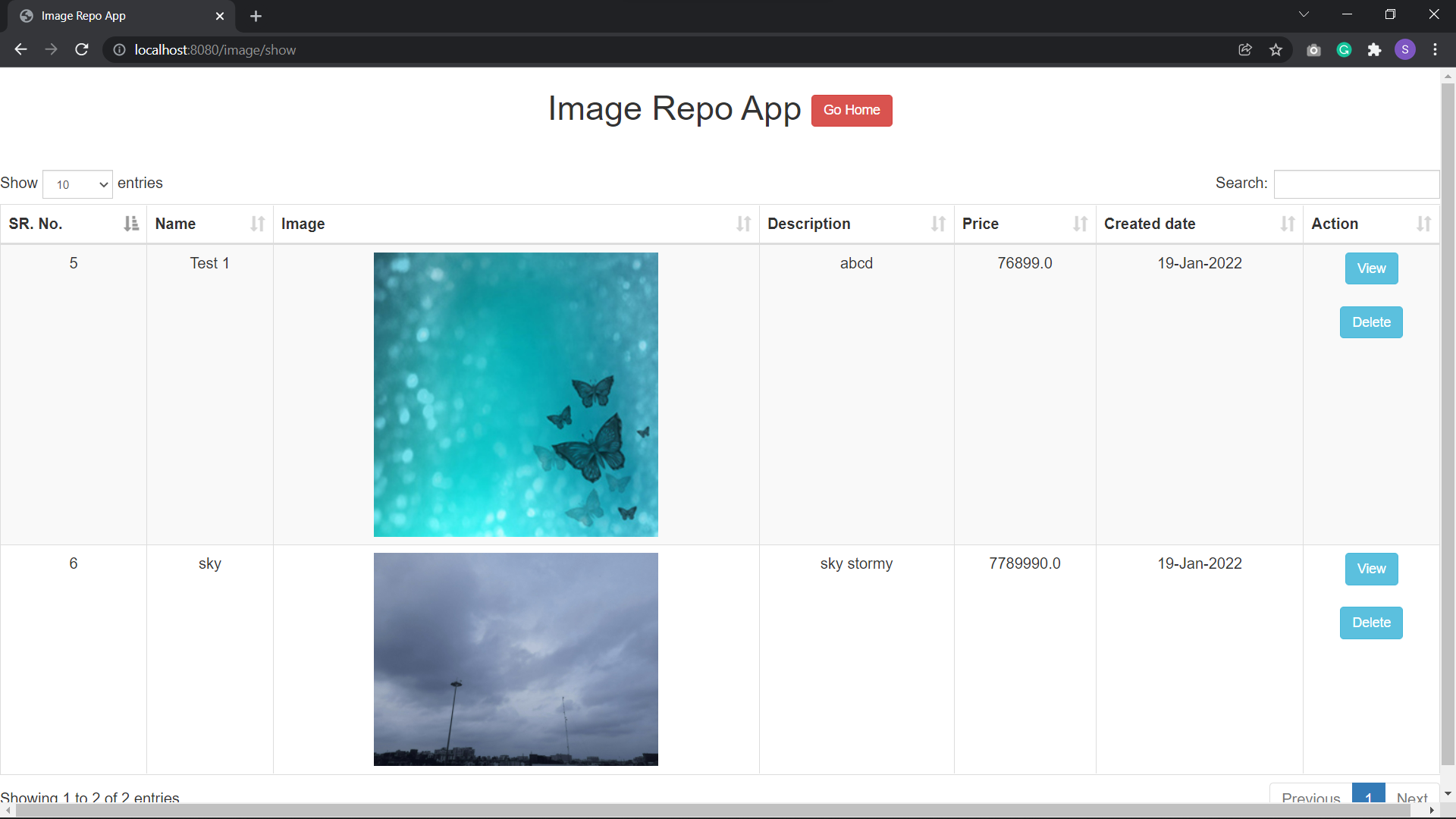Click the butterfly image thumbnail
1456x819 pixels.
(516, 394)
